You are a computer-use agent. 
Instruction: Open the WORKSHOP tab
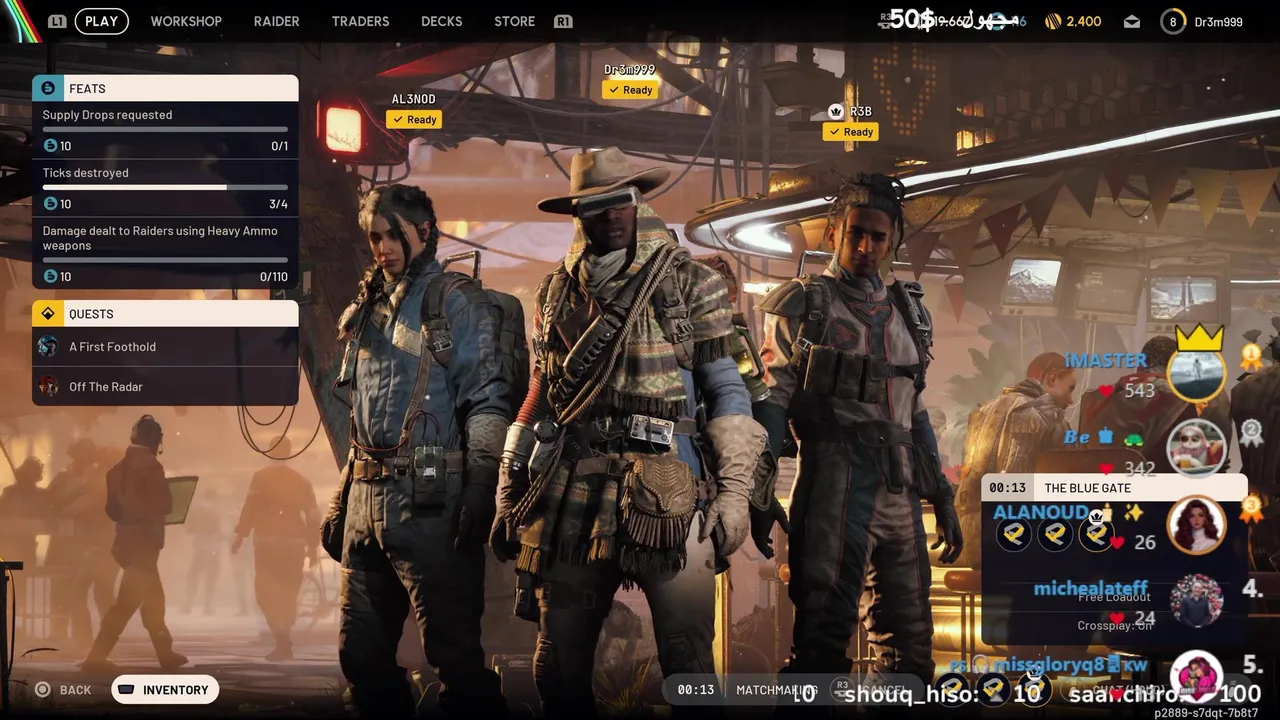(x=186, y=21)
